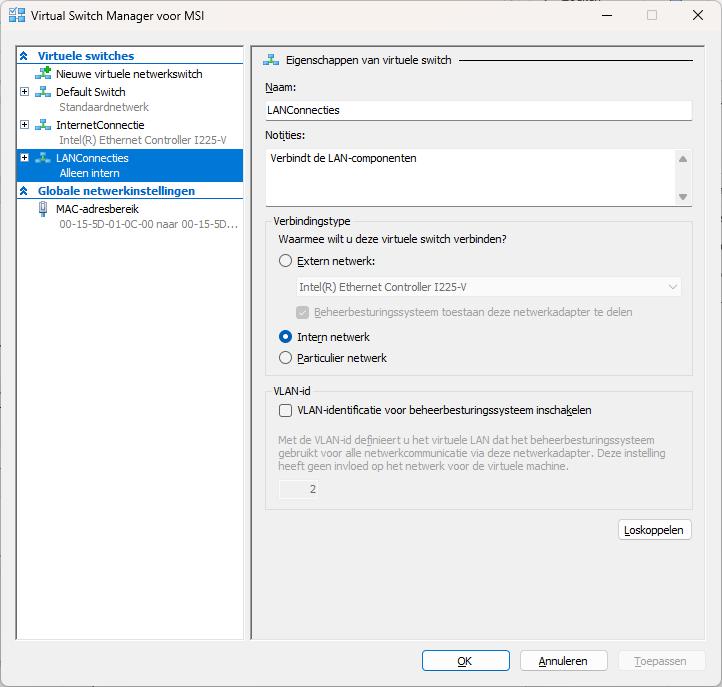Screen dimensions: 722x687
Task: Select the Default Switch entry
Action: click(x=91, y=92)
